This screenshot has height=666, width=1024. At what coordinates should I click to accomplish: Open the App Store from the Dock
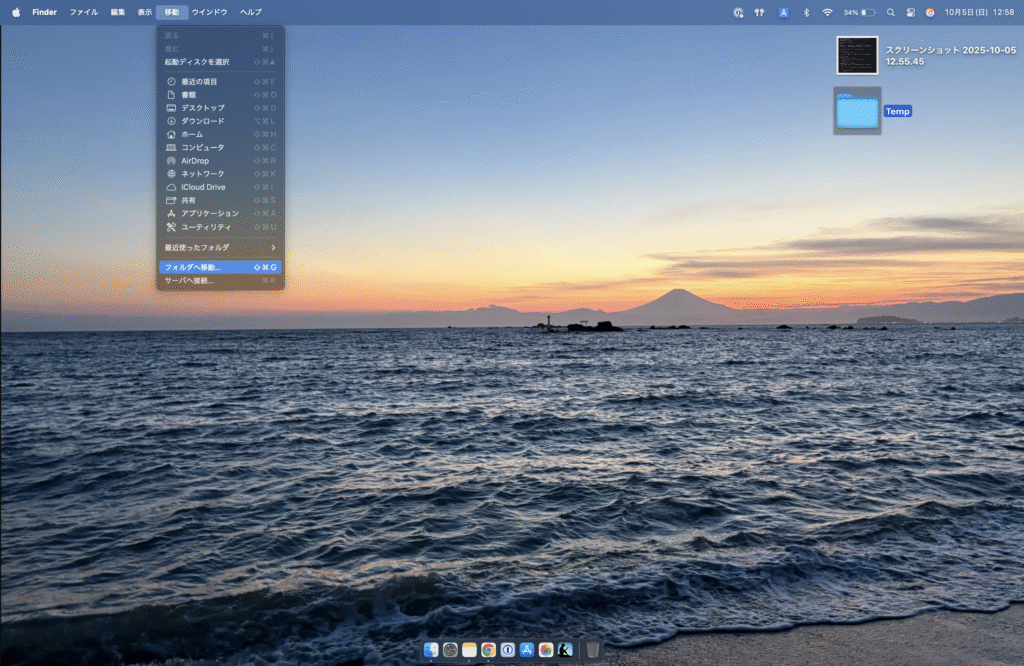526,650
